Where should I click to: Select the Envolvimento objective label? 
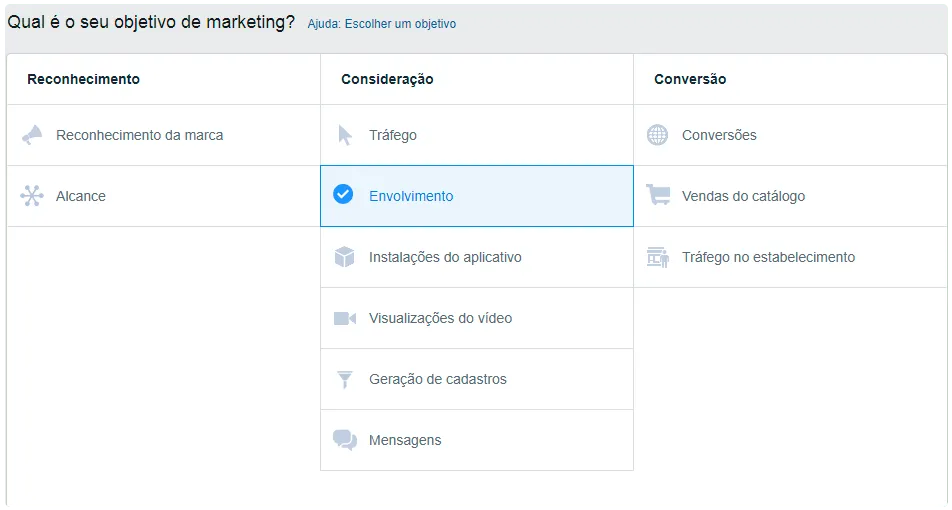[411, 196]
